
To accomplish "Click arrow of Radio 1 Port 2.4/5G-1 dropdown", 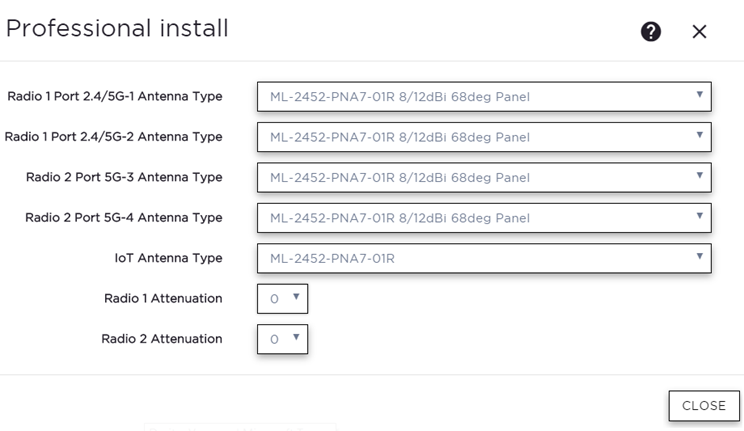I will [700, 96].
